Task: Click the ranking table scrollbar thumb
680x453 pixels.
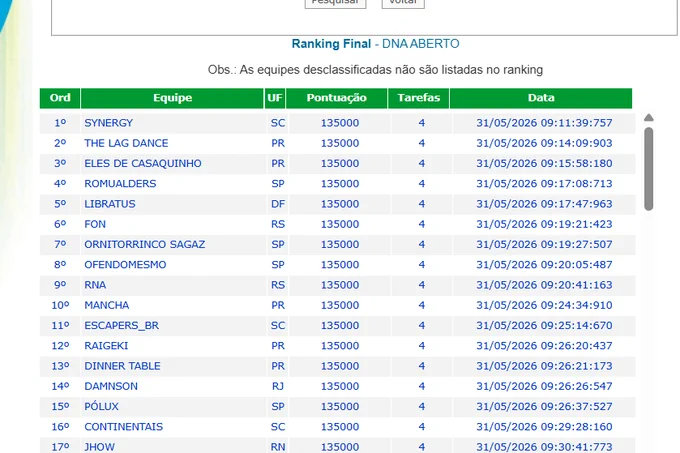Action: click(x=648, y=169)
